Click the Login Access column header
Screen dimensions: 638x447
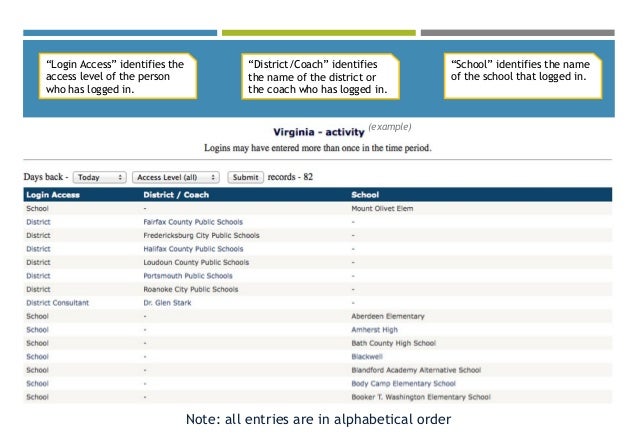click(x=53, y=195)
